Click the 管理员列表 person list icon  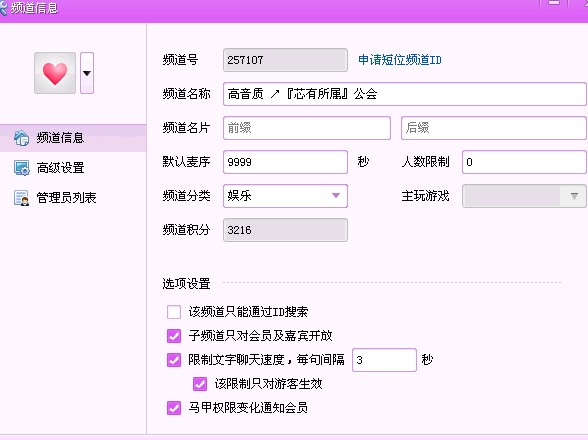coord(21,198)
